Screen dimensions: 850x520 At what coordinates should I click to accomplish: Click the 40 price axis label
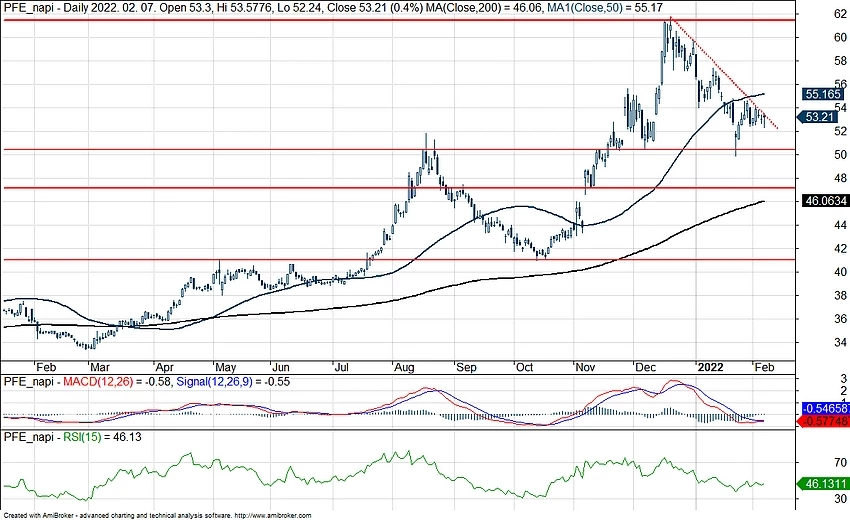point(840,272)
